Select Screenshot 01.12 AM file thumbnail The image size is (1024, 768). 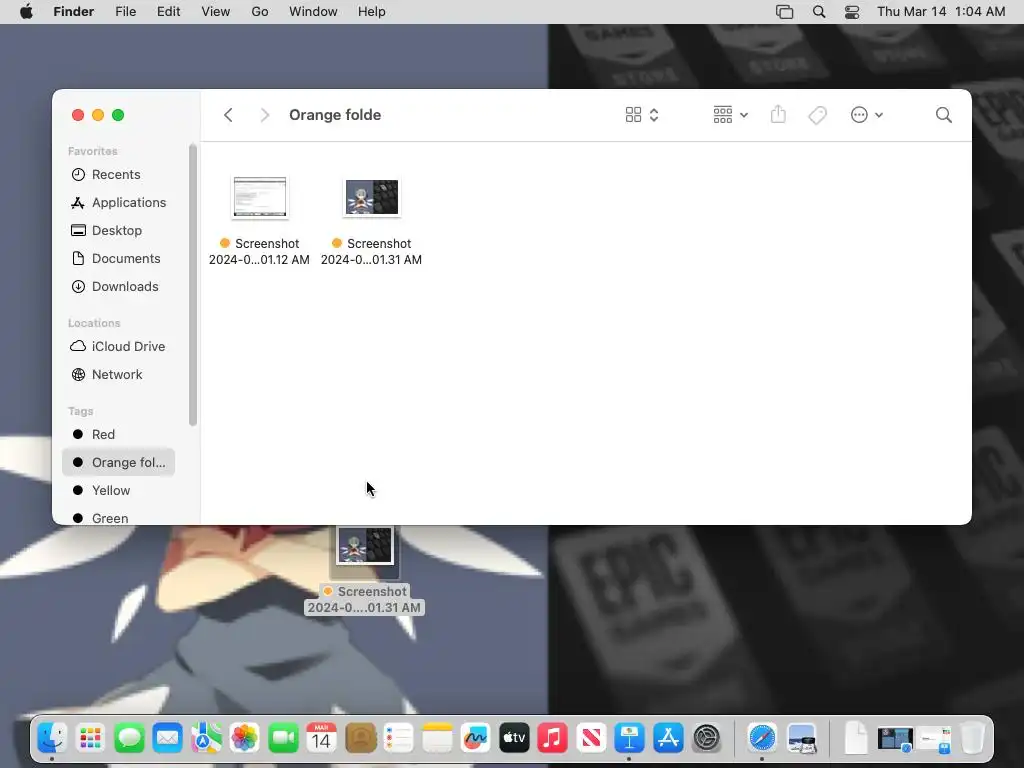[260, 197]
